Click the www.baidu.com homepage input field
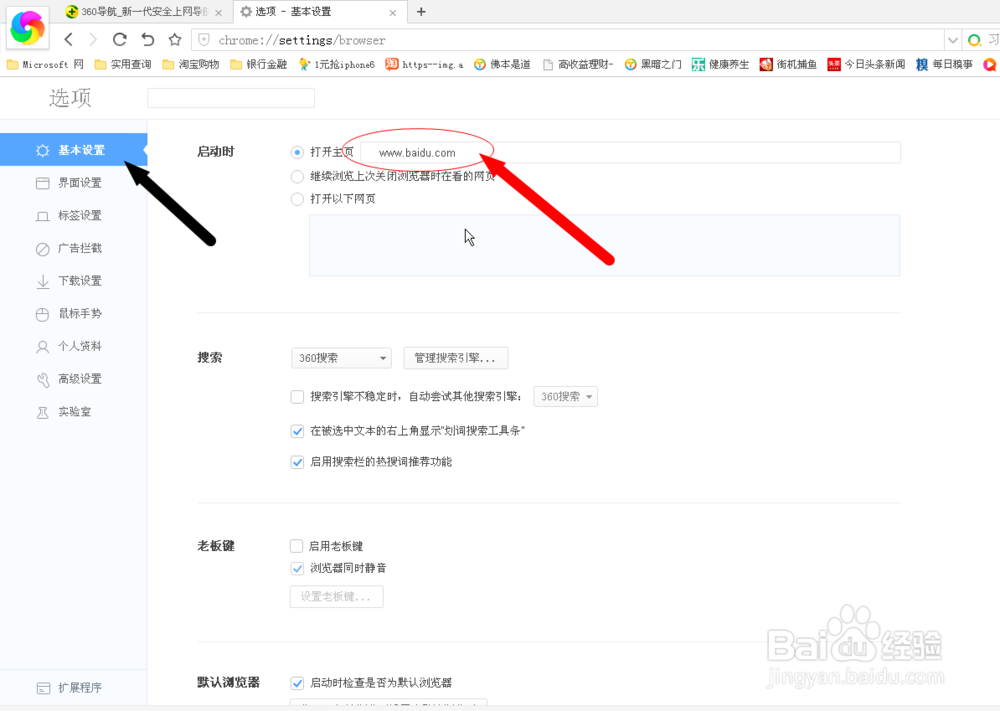Screen dimensions: 1000x711 click(x=600, y=152)
